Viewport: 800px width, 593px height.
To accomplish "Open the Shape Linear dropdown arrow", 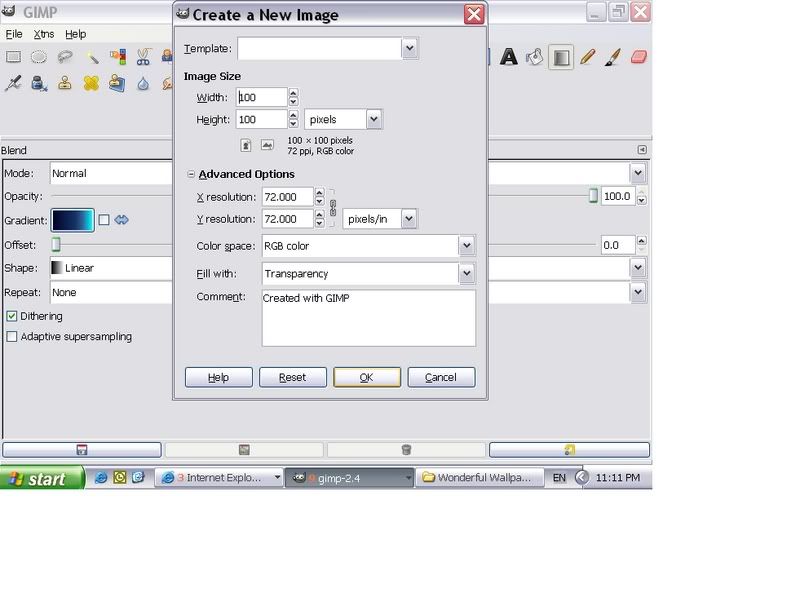I will coord(638,267).
